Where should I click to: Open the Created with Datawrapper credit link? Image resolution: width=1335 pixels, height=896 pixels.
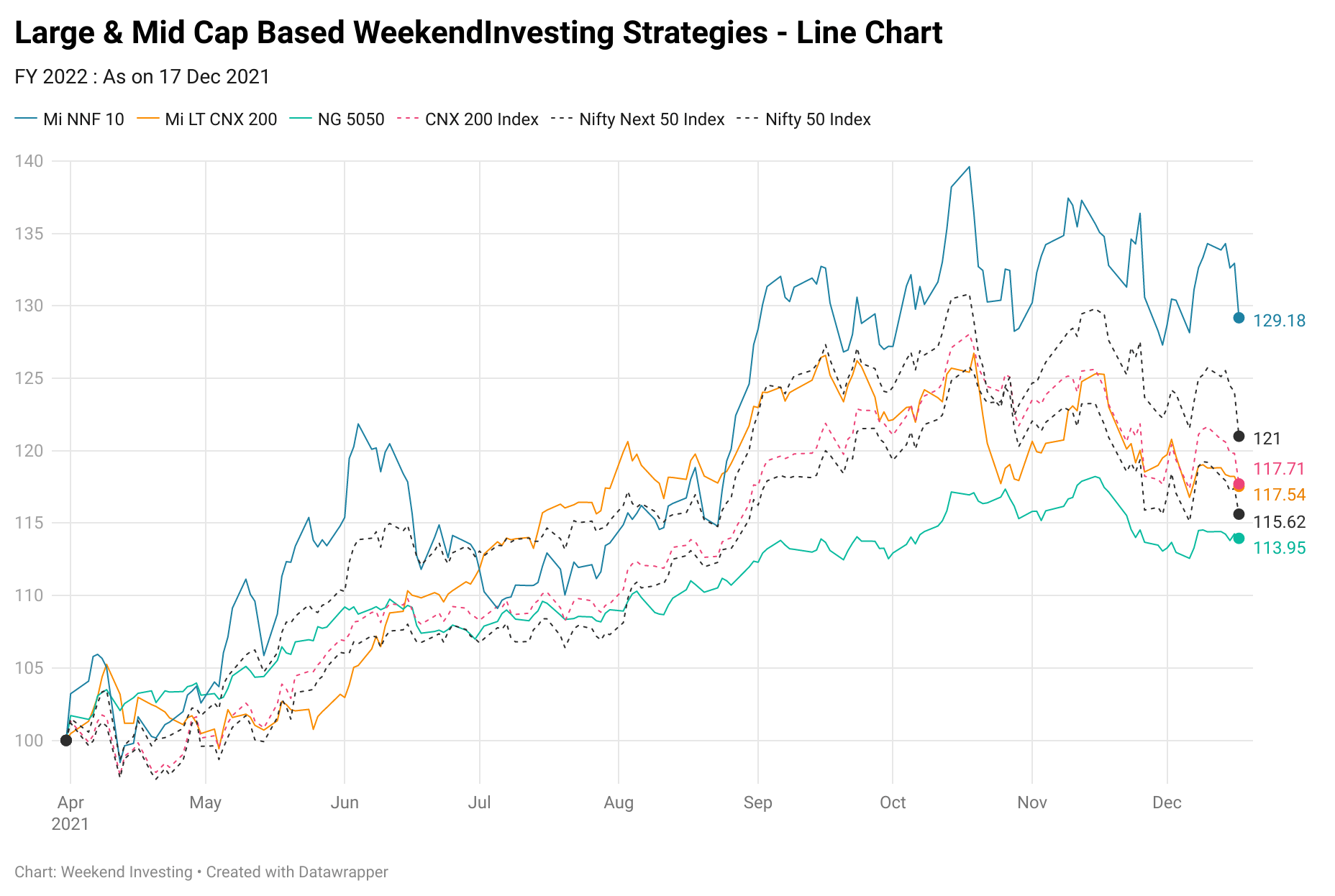pyautogui.click(x=297, y=872)
